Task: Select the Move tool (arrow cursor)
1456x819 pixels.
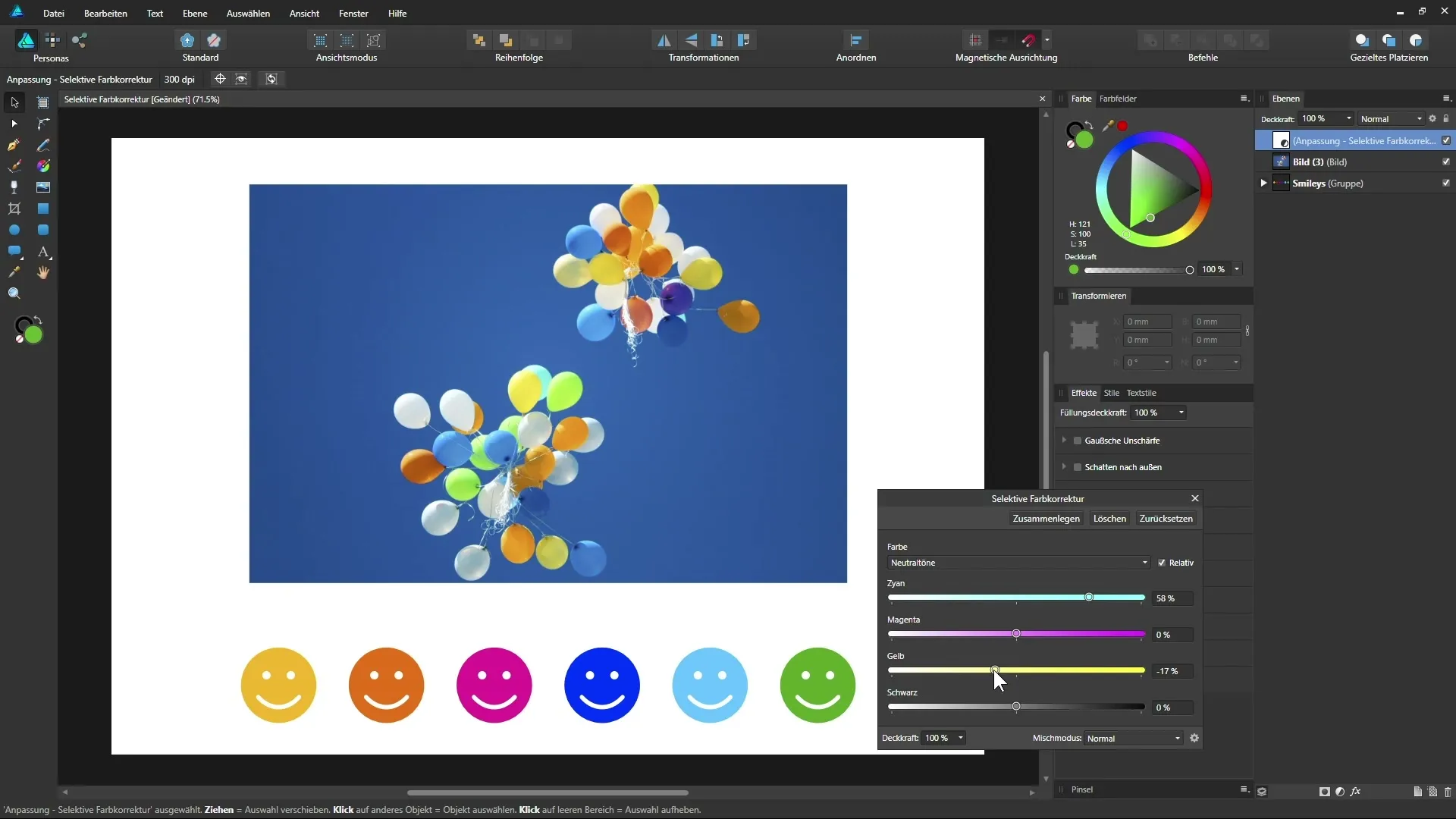Action: (x=14, y=102)
